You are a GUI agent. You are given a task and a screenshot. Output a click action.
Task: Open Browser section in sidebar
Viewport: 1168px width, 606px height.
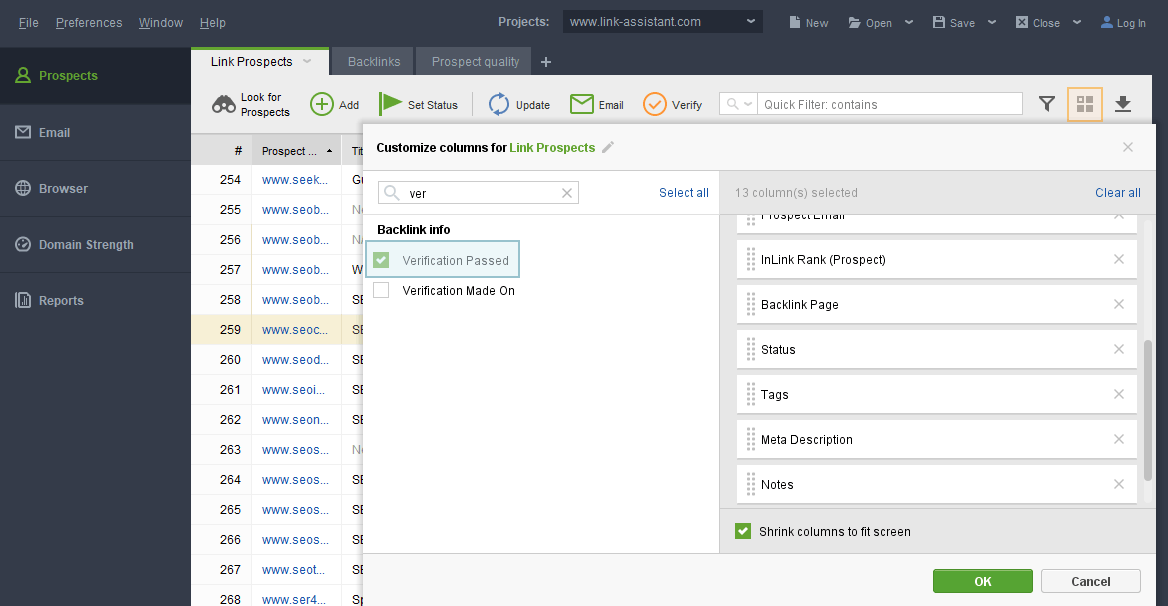pyautogui.click(x=95, y=188)
